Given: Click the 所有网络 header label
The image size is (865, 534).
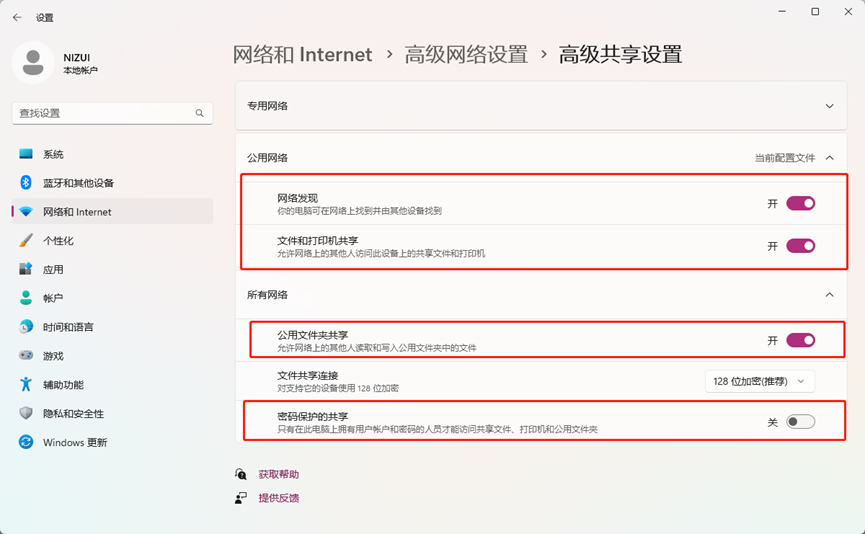Looking at the screenshot, I should pyautogui.click(x=267, y=295).
